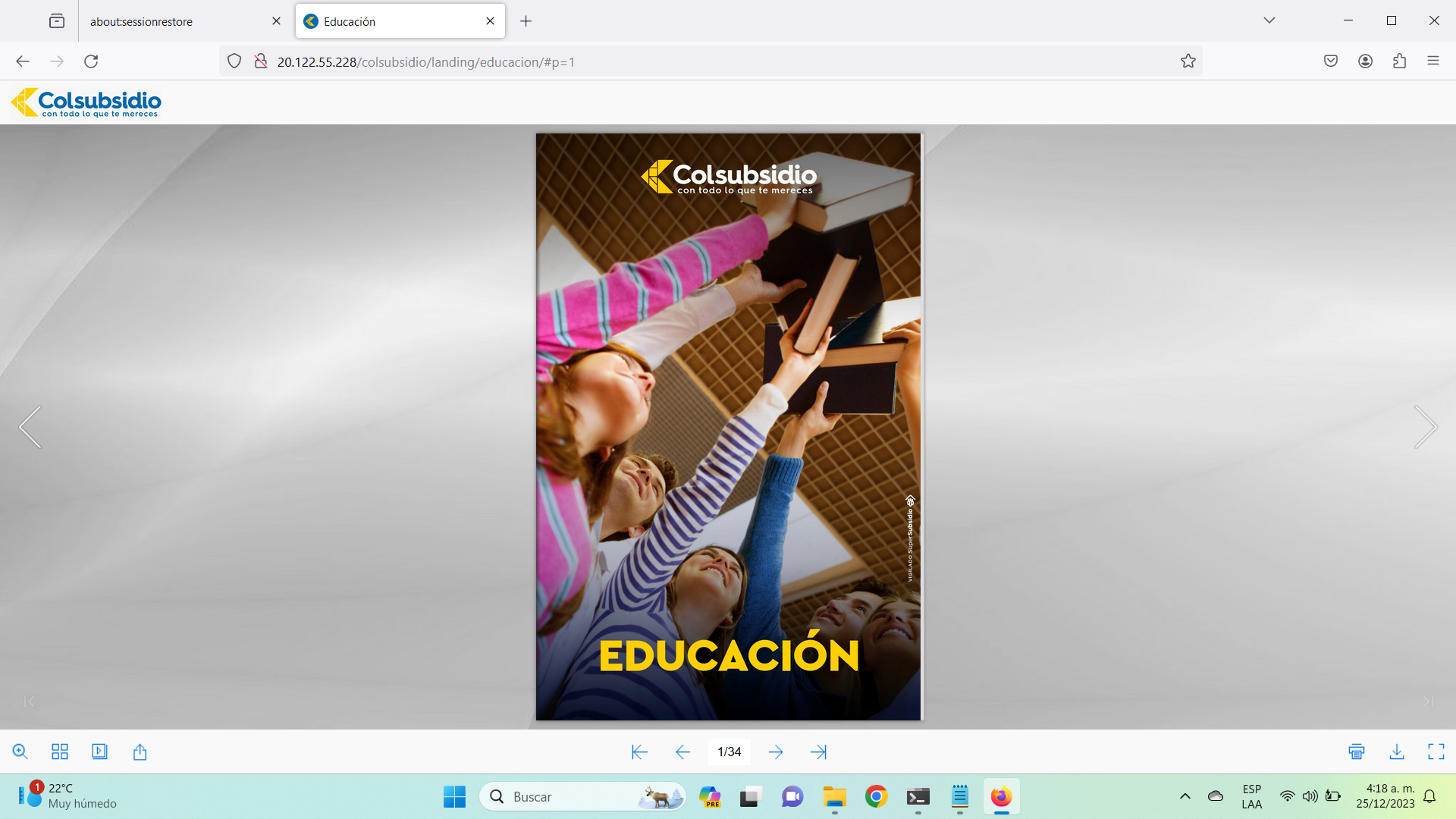Flip backward using the large left chevron
Screen dimensions: 1456x819
[30, 427]
